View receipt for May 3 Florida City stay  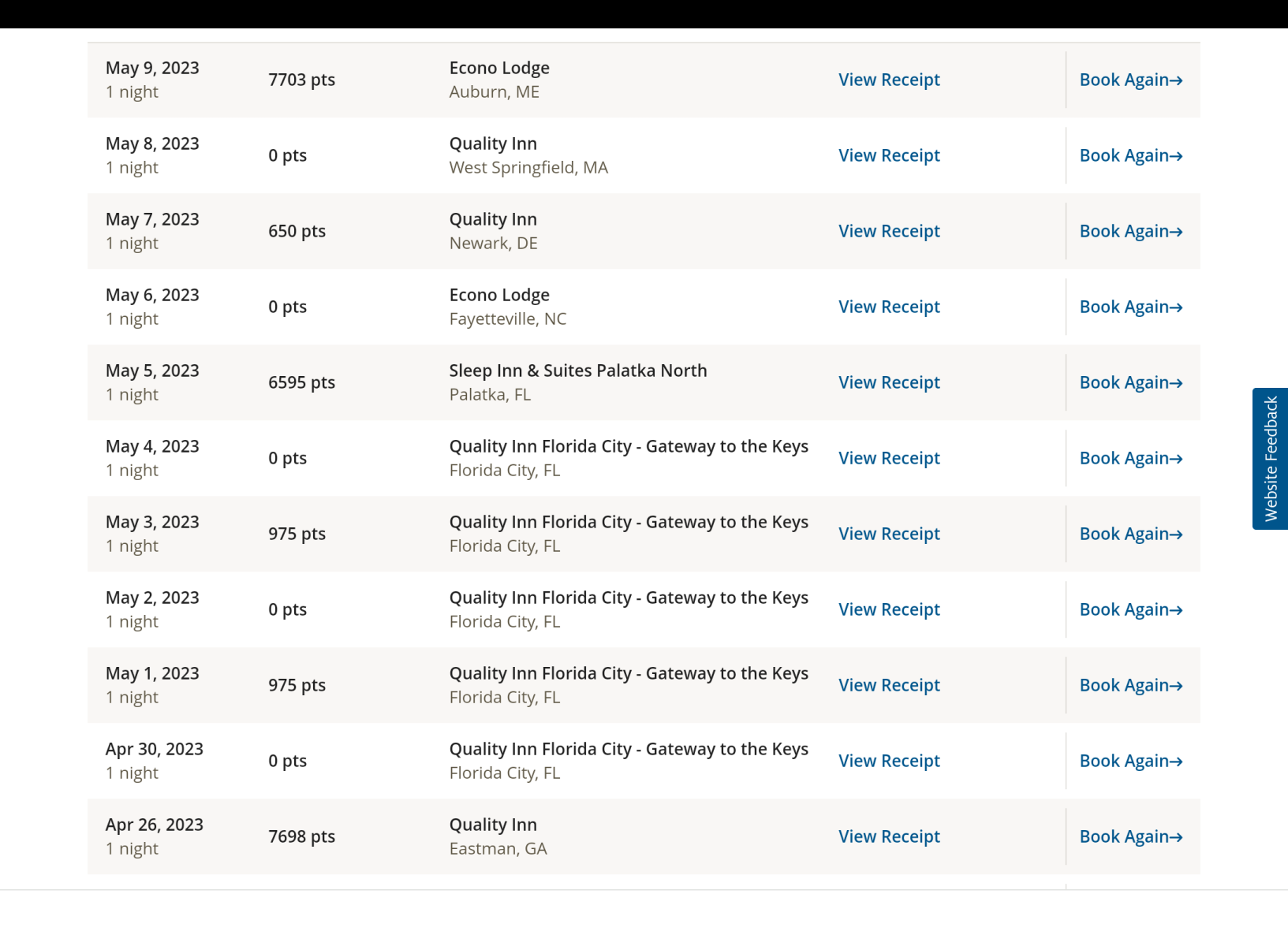[x=889, y=534]
